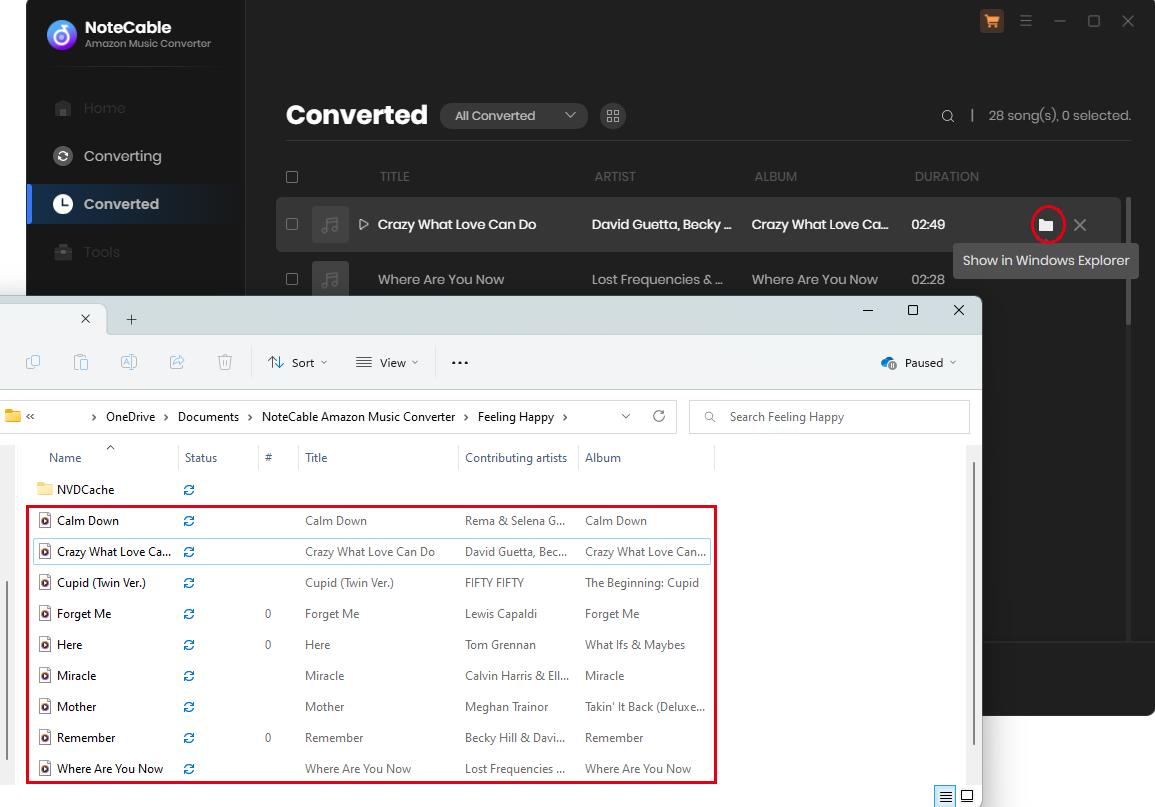Screen dimensions: 1155x807
Task: Check the Crazy What Love Can Do checkbox
Action: click(292, 224)
